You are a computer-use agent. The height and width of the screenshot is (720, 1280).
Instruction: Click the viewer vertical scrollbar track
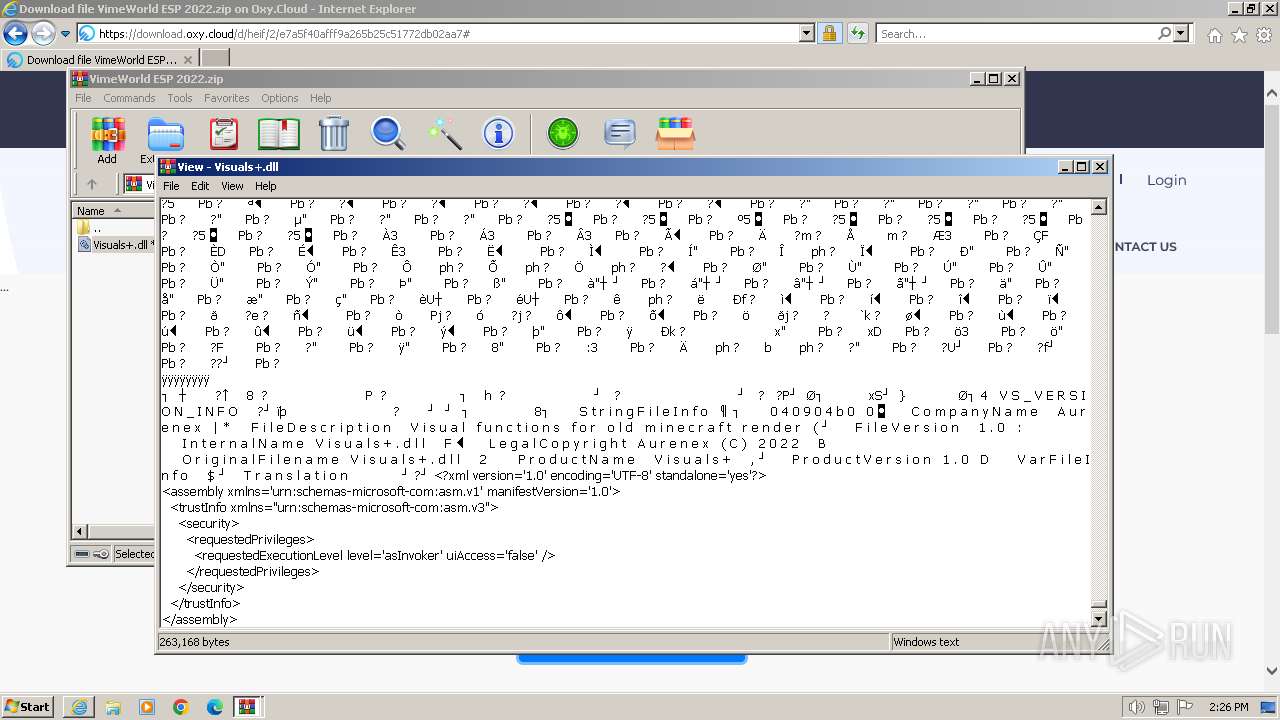[x=1099, y=407]
